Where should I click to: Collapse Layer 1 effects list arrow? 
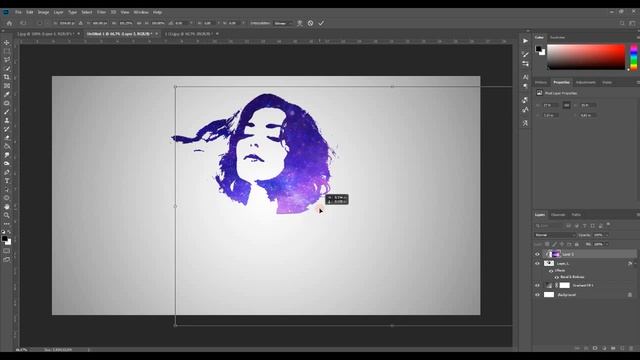pyautogui.click(x=635, y=264)
